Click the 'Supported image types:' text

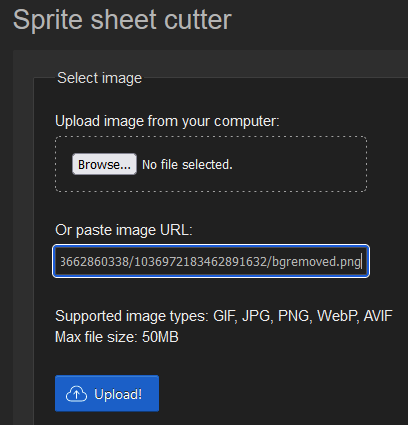(132, 316)
